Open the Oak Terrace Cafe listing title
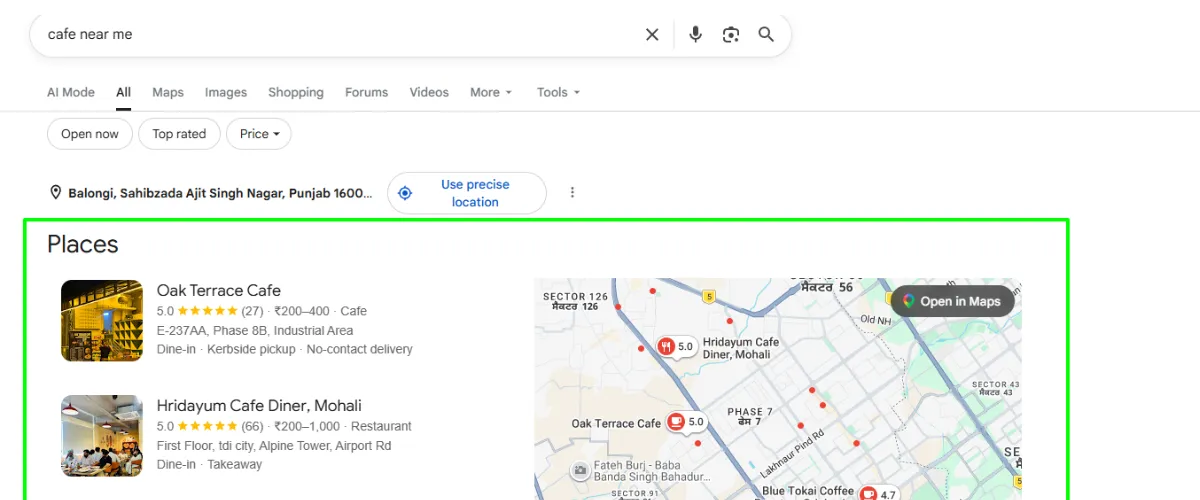Viewport: 1200px width, 500px height. [x=219, y=290]
